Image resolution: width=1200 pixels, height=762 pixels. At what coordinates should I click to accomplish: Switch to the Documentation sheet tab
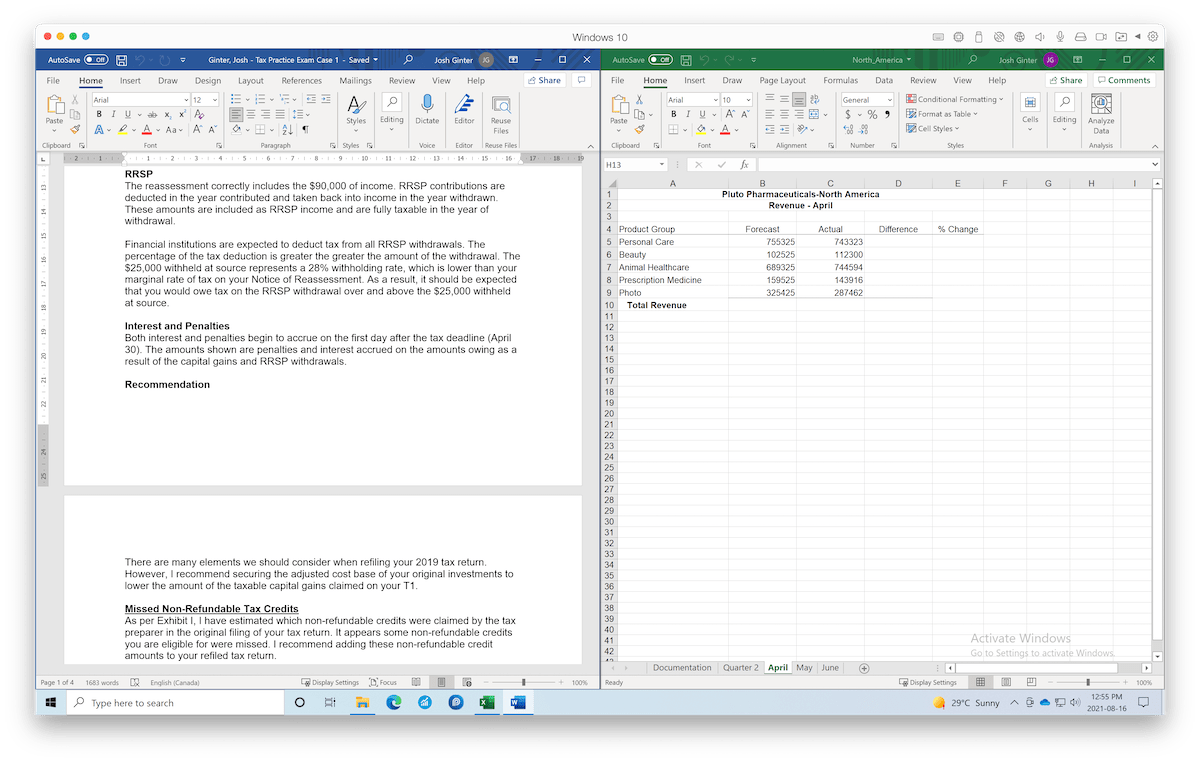682,668
